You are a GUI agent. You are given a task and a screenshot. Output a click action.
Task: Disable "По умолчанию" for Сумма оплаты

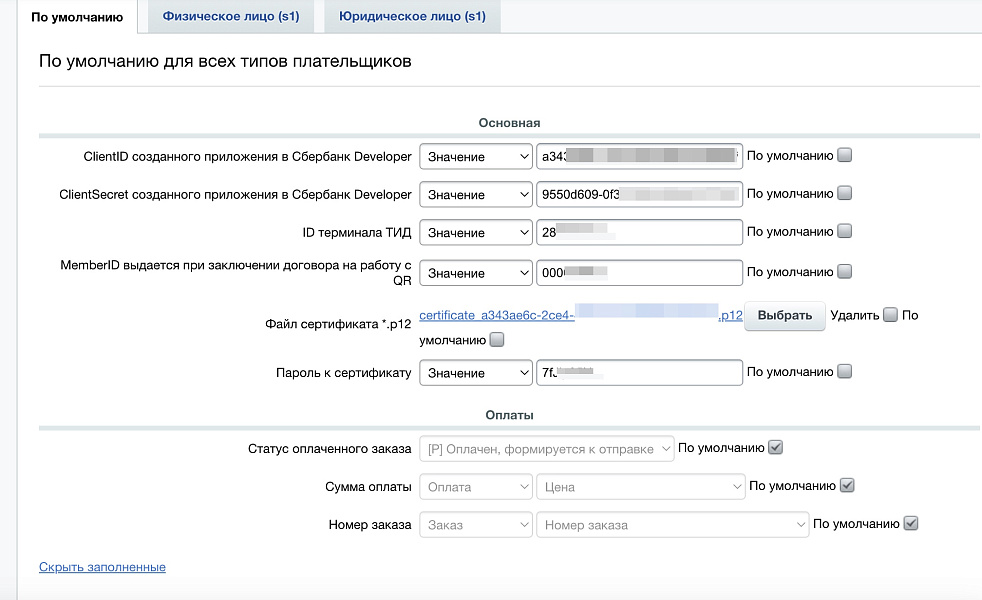(847, 485)
